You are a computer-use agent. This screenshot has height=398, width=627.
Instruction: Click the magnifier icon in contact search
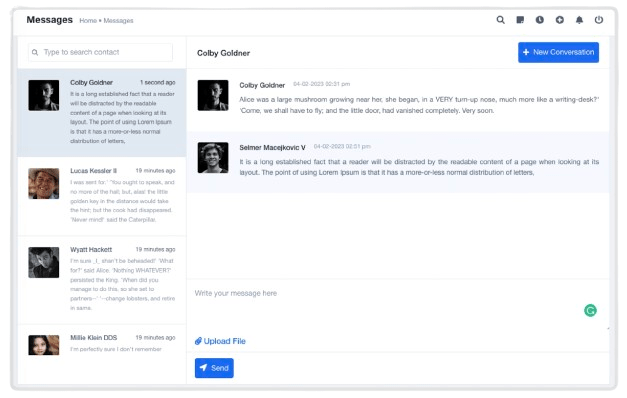point(35,52)
